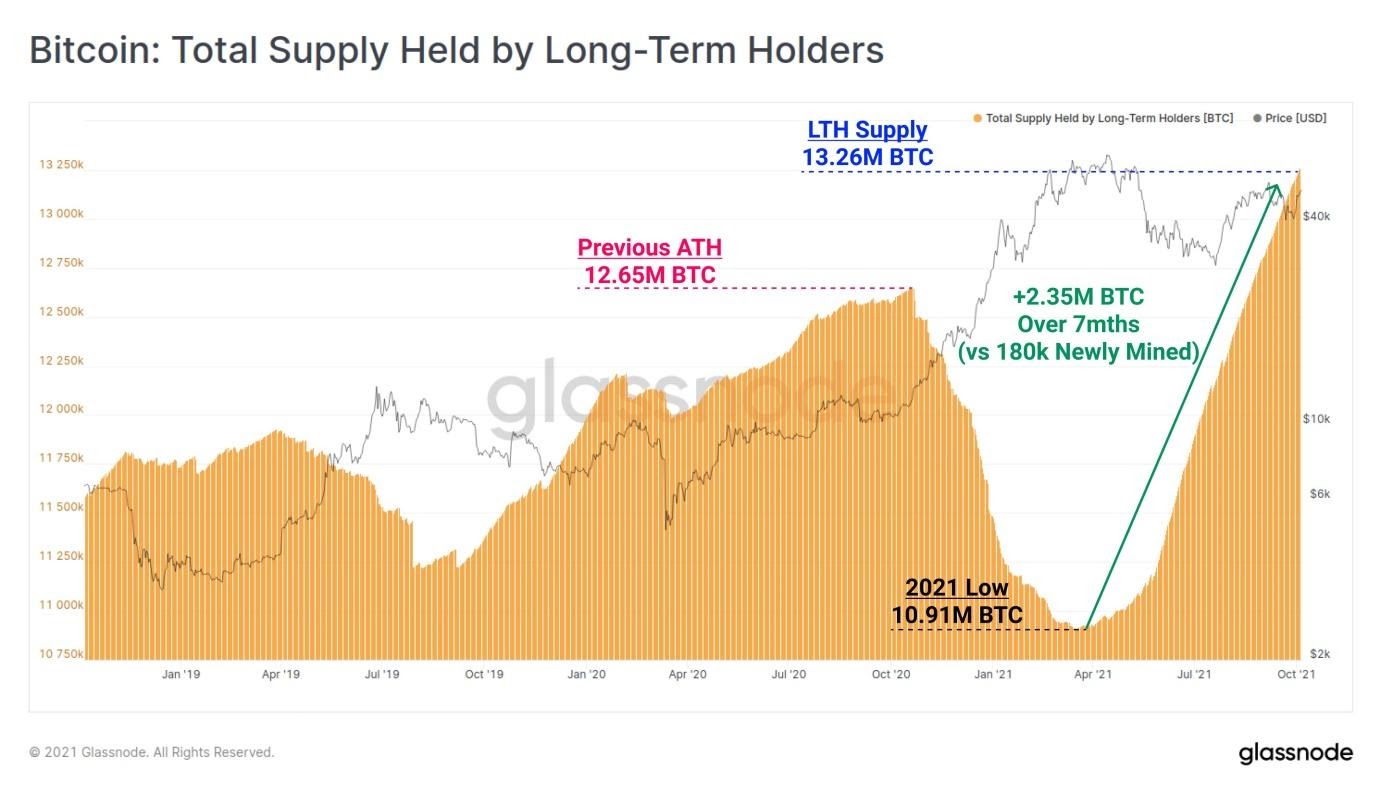Viewport: 1380px width, 793px height.
Task: Select the LTH Supply 13.26M BTC annotation
Action: [x=867, y=143]
